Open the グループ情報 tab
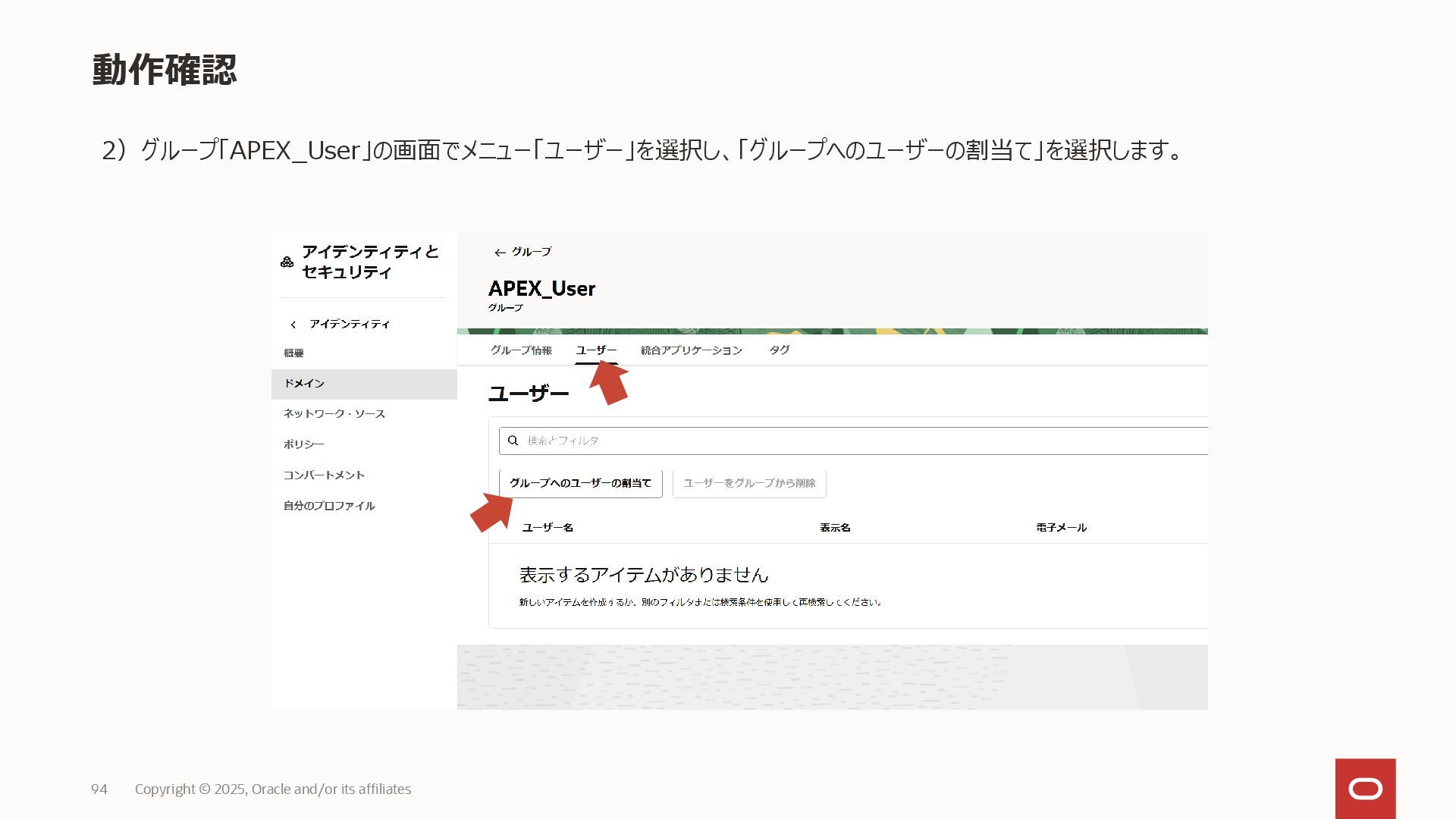 (521, 350)
